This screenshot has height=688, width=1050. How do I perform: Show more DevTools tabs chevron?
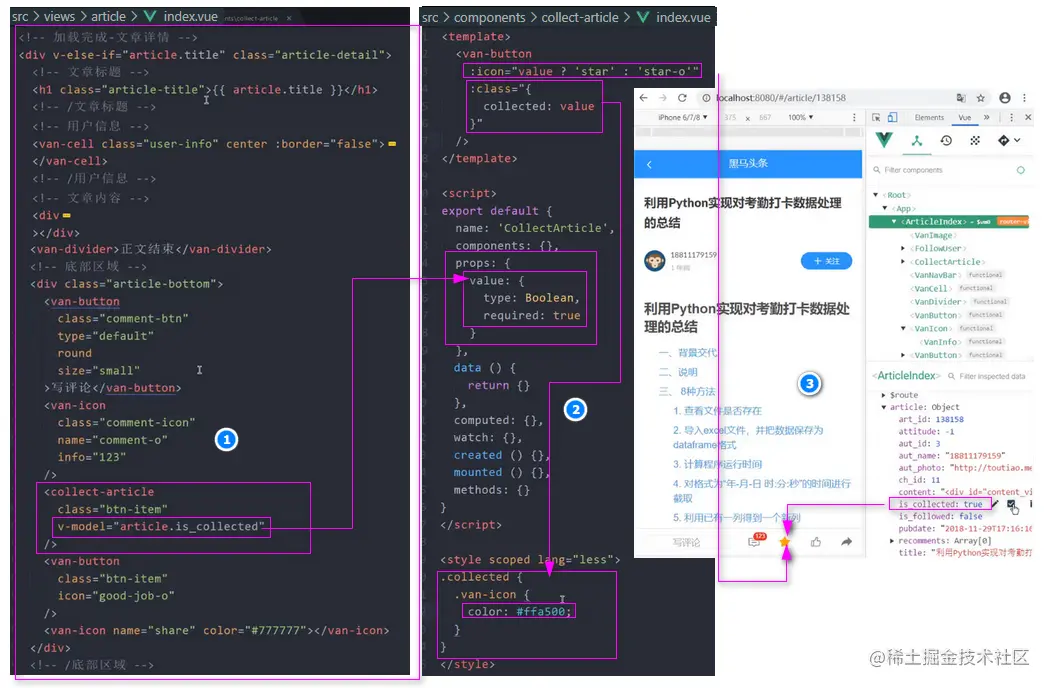click(x=986, y=117)
